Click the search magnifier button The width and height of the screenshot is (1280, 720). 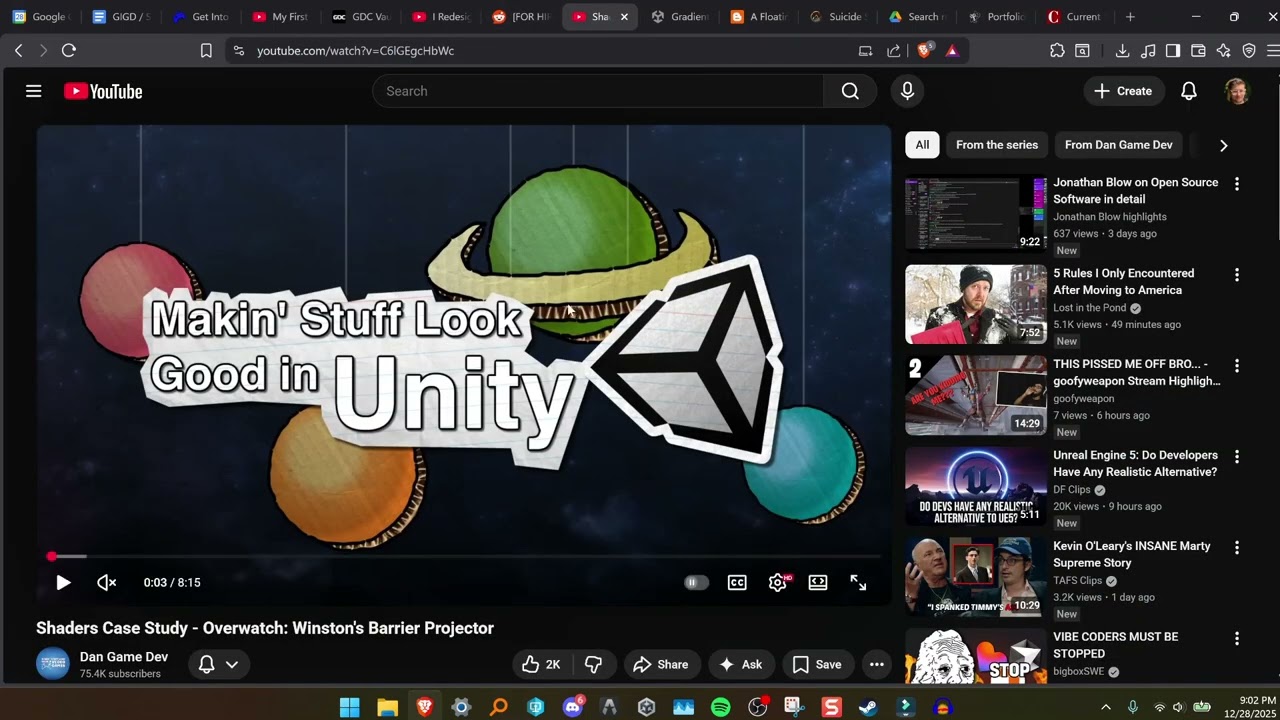pyautogui.click(x=850, y=91)
